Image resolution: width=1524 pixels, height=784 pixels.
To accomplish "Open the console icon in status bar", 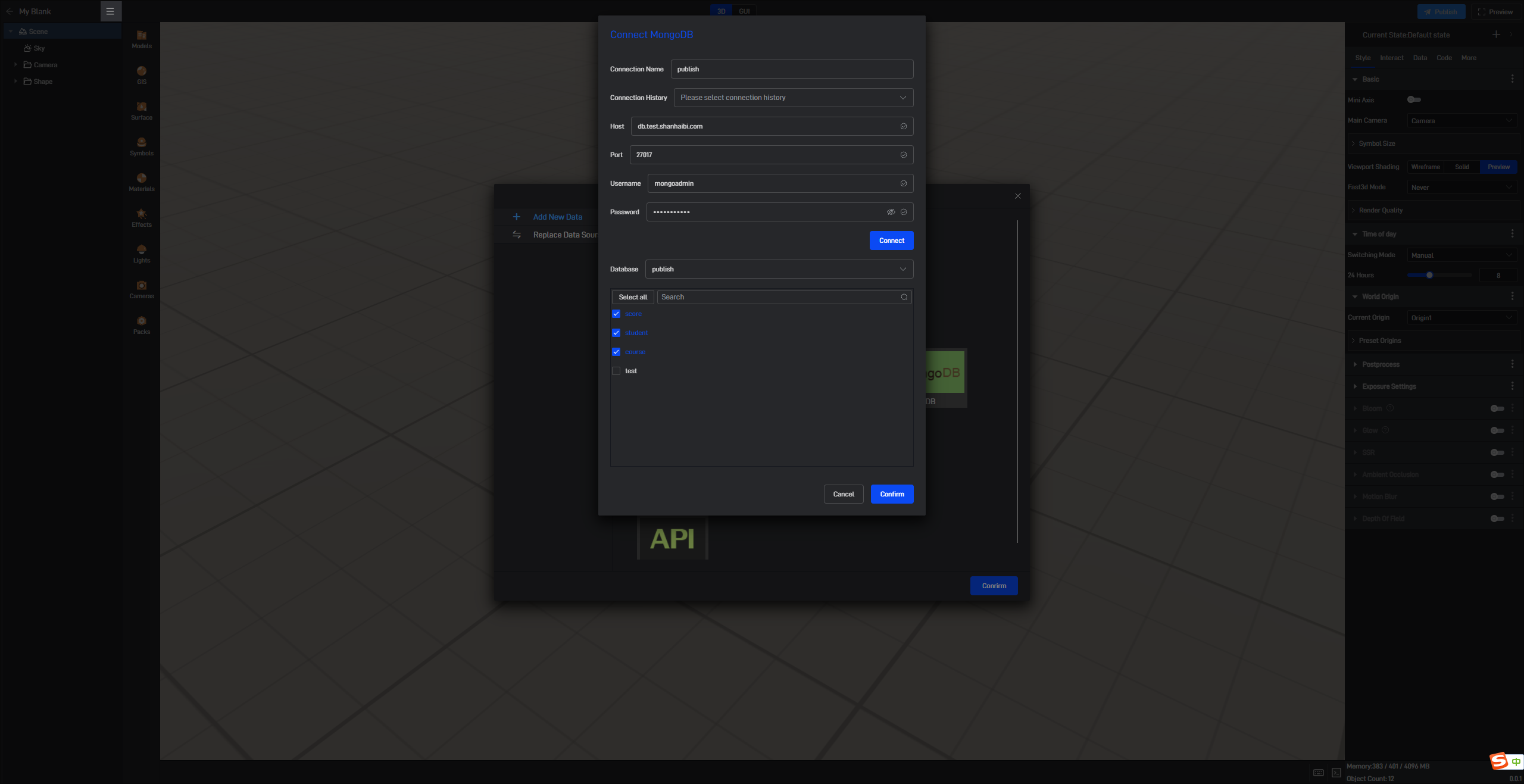I will 1336,773.
